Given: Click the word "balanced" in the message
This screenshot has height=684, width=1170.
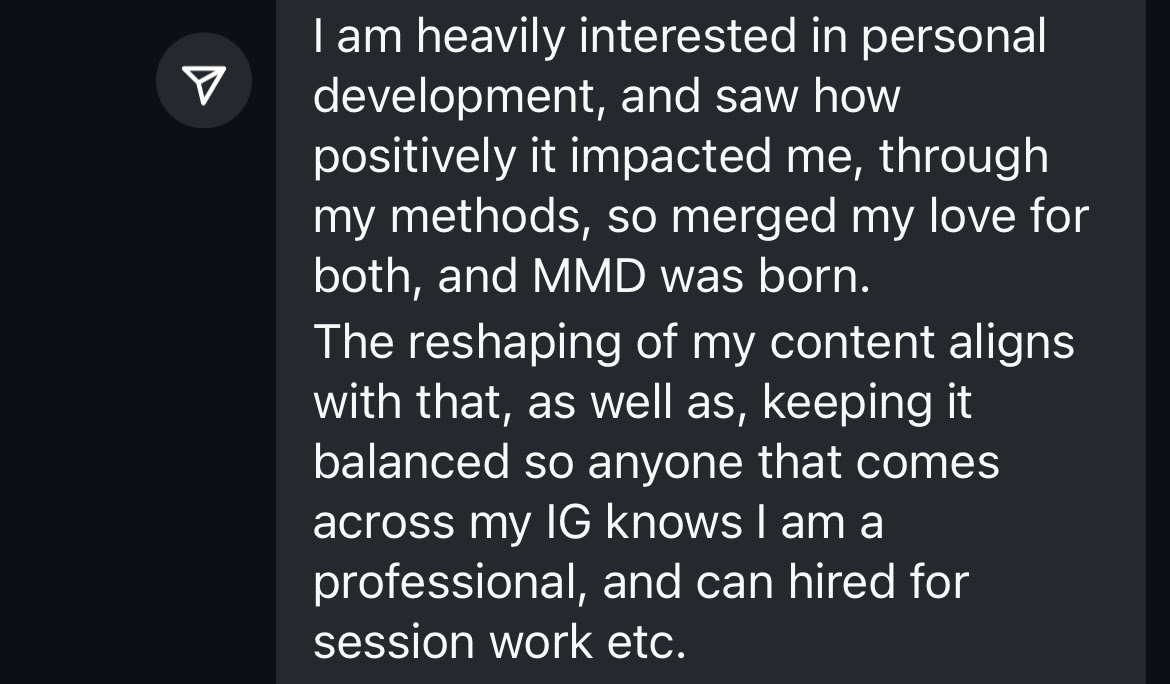Looking at the screenshot, I should click(411, 462).
